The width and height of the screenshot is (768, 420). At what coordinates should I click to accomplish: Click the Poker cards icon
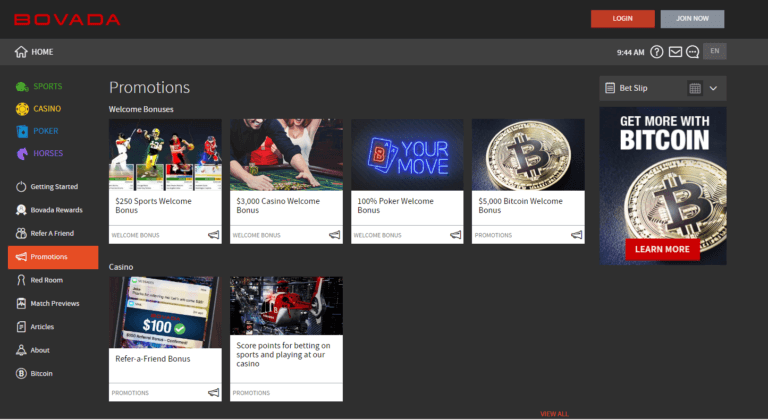tap(22, 131)
